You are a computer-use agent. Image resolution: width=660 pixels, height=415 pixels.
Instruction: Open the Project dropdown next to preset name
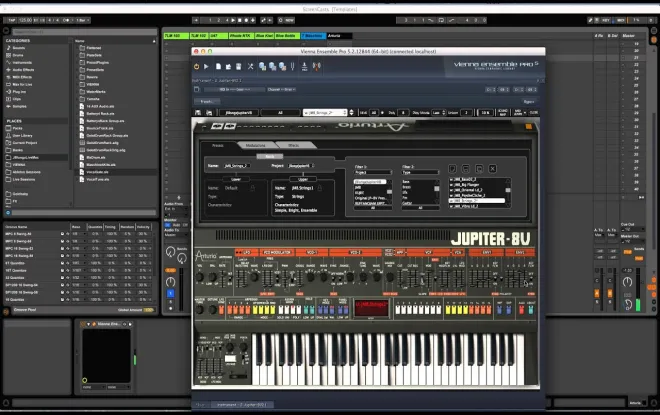coord(301,166)
